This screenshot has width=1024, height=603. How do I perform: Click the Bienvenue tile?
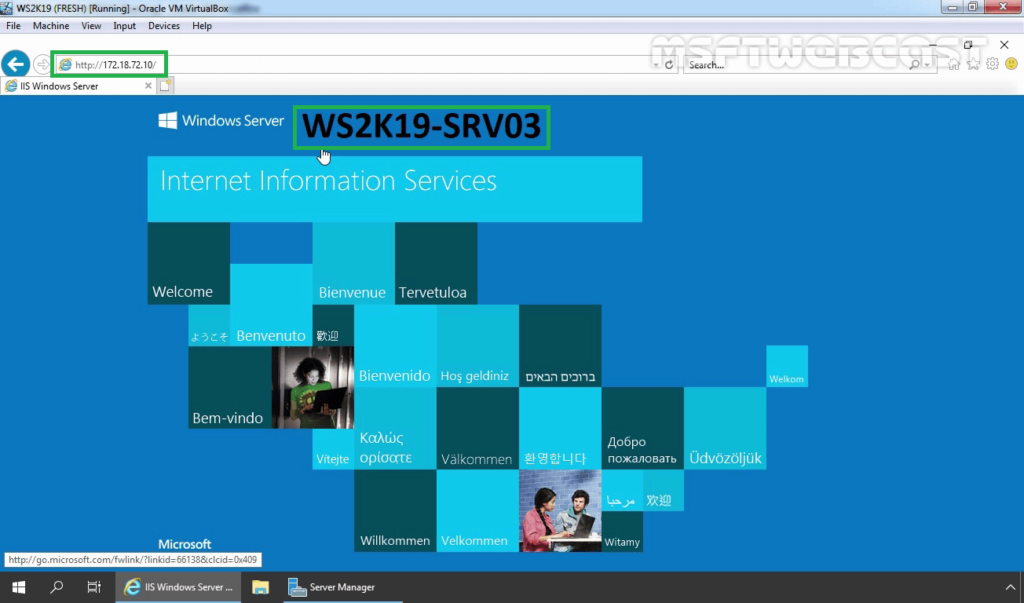pyautogui.click(x=353, y=263)
